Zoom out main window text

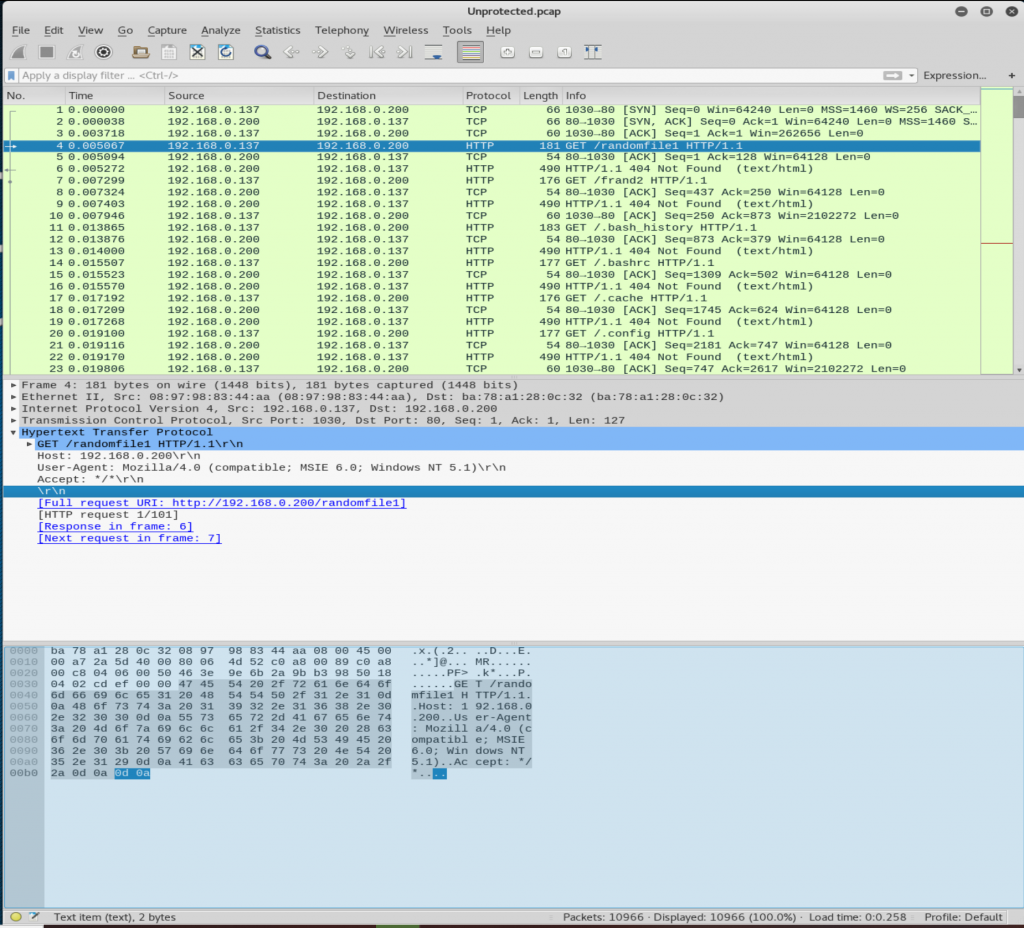click(x=536, y=52)
